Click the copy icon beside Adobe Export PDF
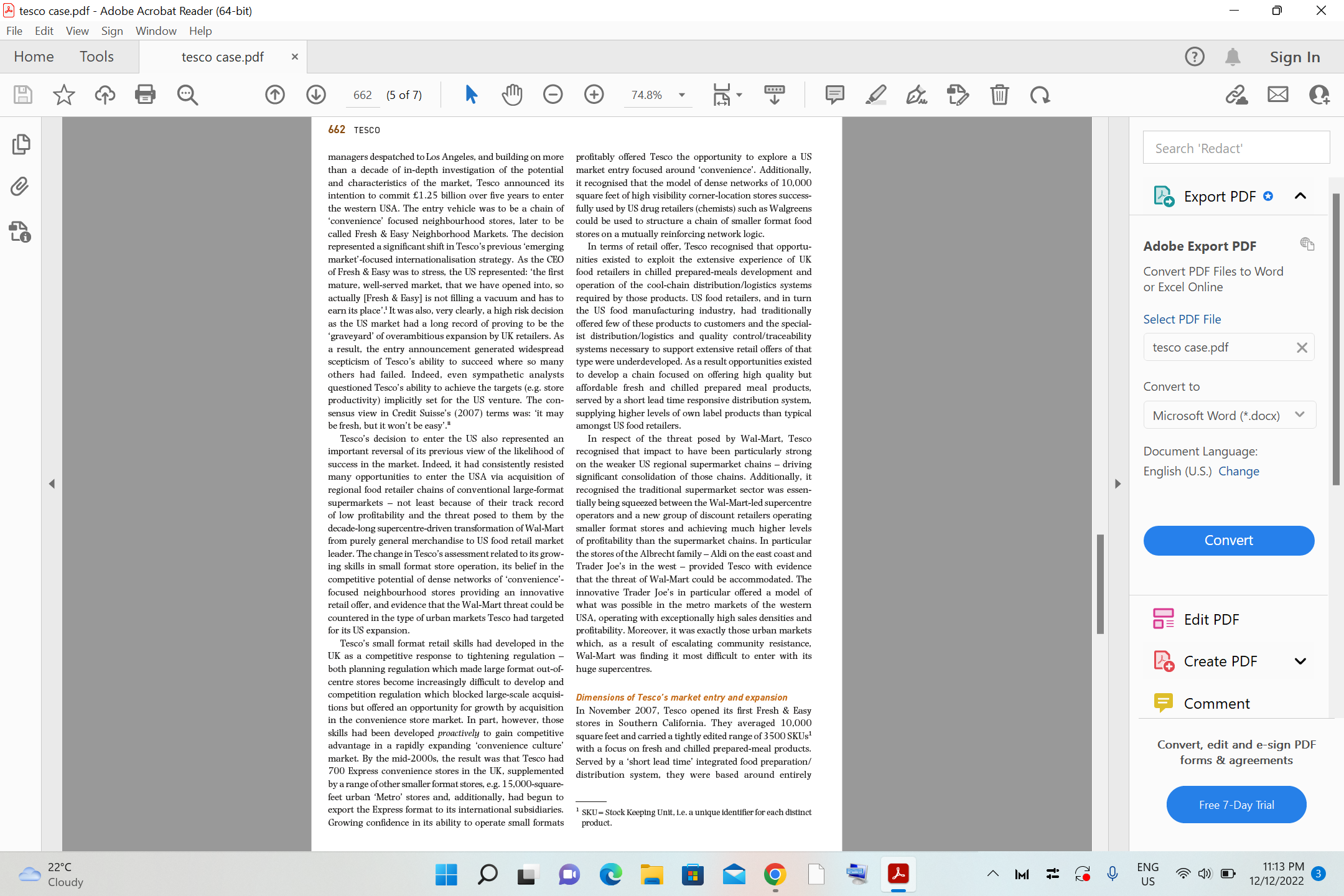The image size is (1344, 896). 1307,244
